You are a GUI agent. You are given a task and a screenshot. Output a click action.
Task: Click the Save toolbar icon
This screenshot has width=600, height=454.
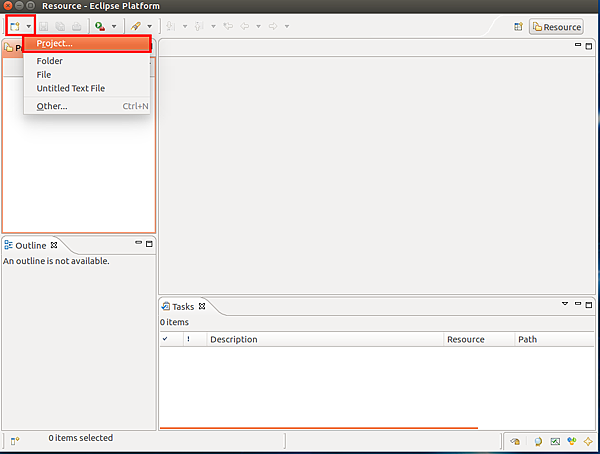[44, 26]
